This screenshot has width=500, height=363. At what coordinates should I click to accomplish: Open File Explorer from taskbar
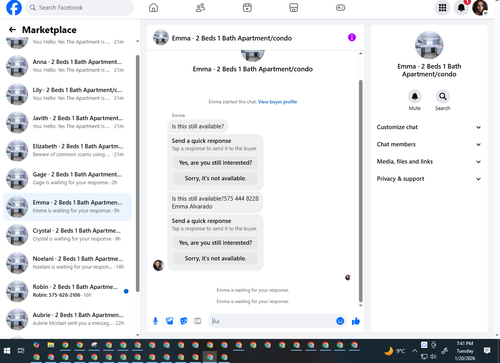click(51, 345)
